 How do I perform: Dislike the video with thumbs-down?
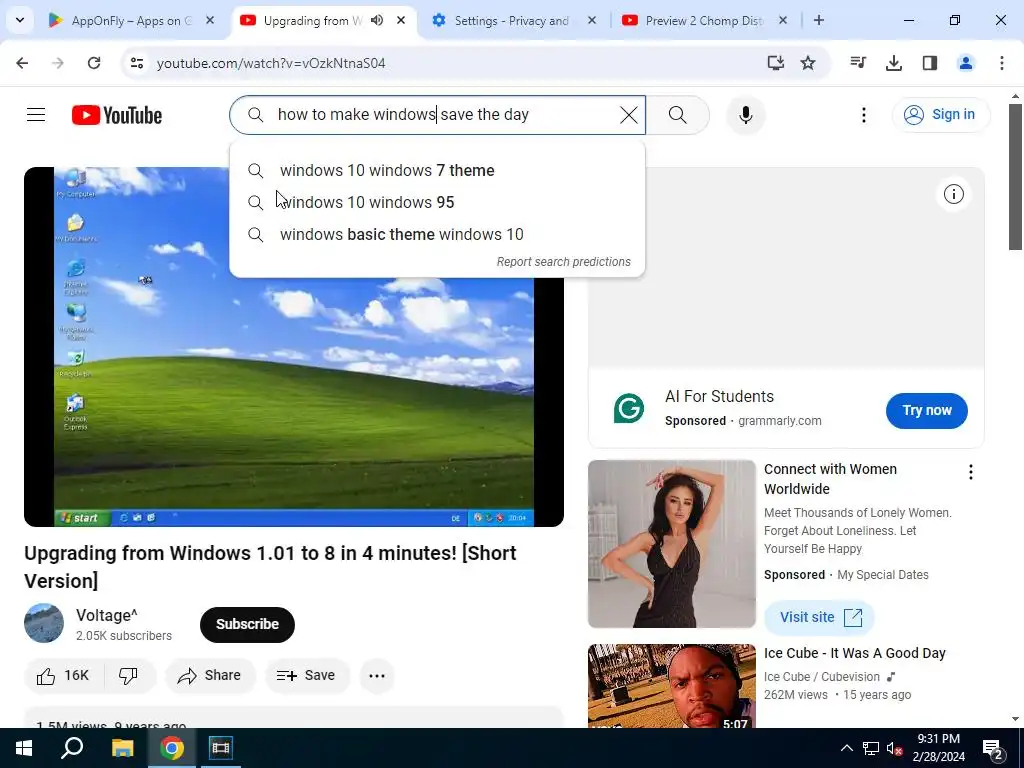tap(129, 675)
